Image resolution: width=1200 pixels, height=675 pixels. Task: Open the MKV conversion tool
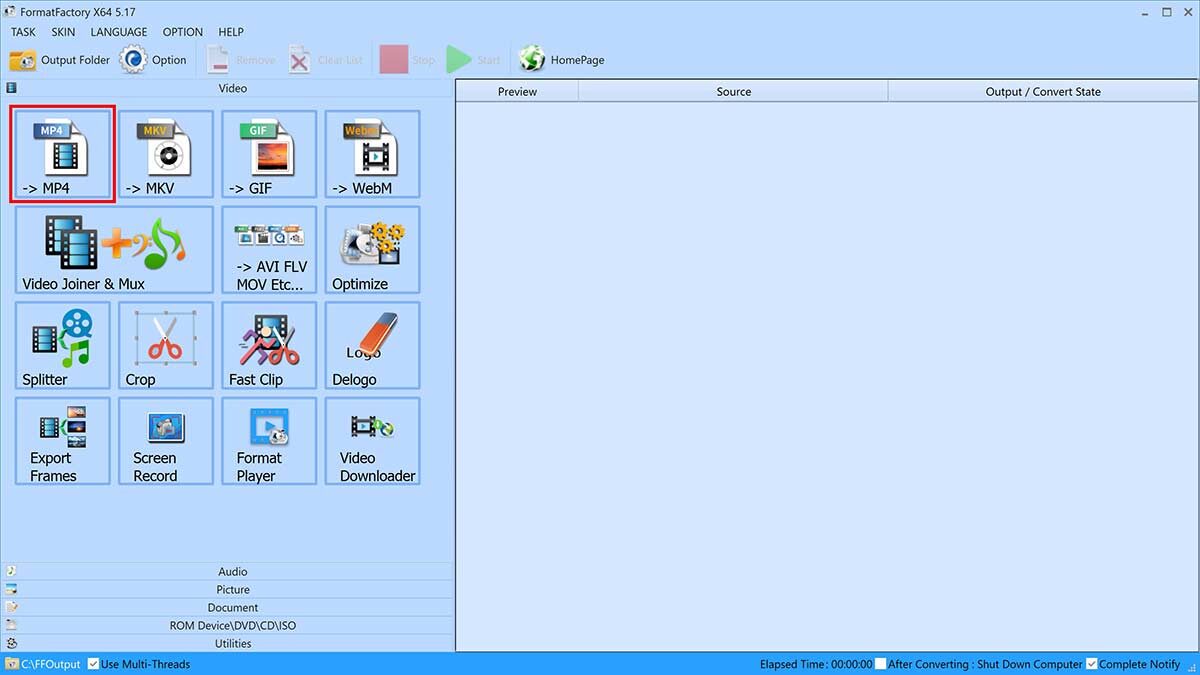[165, 153]
